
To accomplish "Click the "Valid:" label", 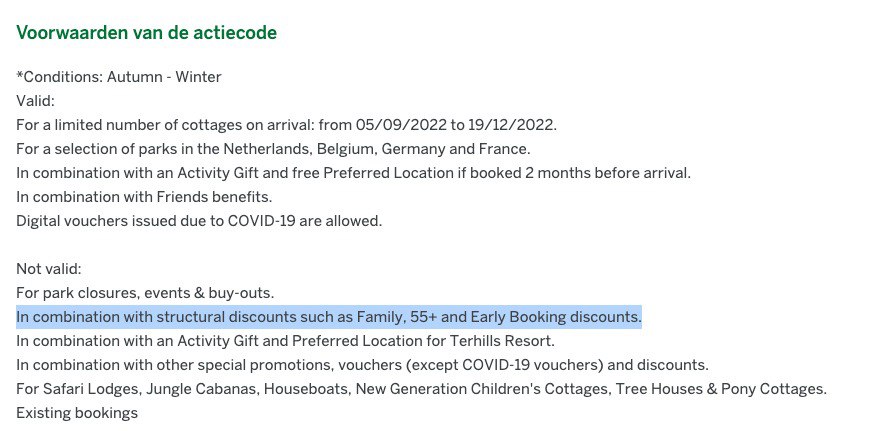I will [35, 100].
